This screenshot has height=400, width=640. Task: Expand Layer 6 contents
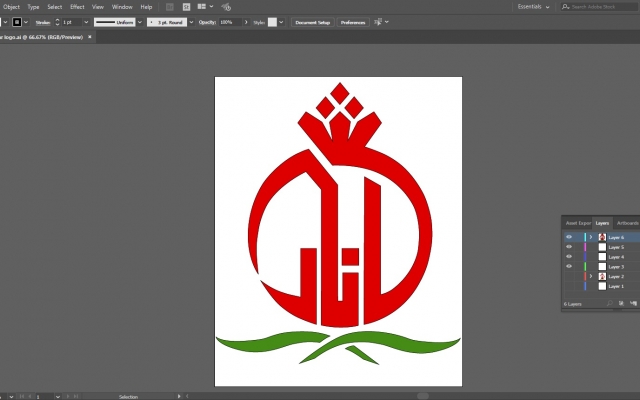pyautogui.click(x=591, y=237)
